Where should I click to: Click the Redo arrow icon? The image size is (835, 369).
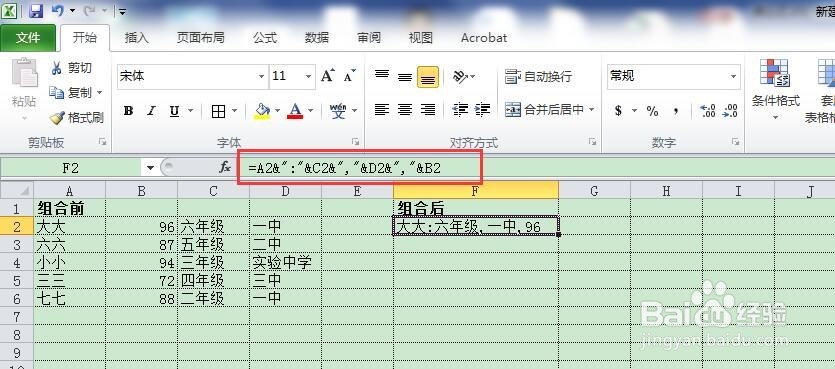click(x=90, y=11)
